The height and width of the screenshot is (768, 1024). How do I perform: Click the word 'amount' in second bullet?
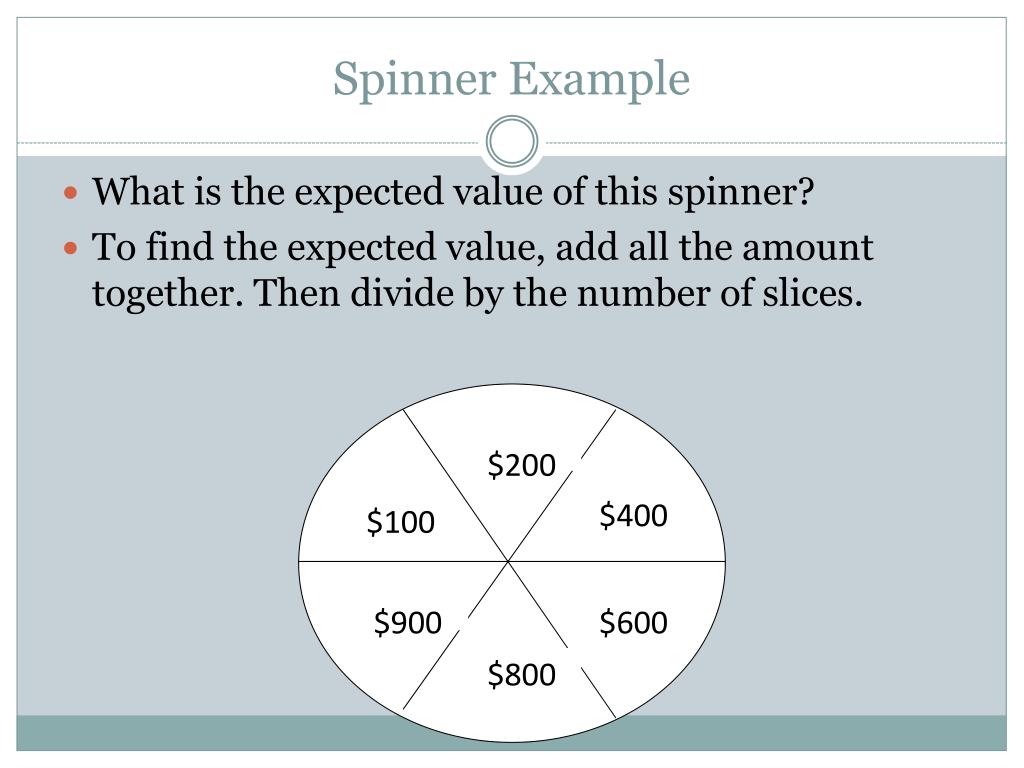click(807, 248)
